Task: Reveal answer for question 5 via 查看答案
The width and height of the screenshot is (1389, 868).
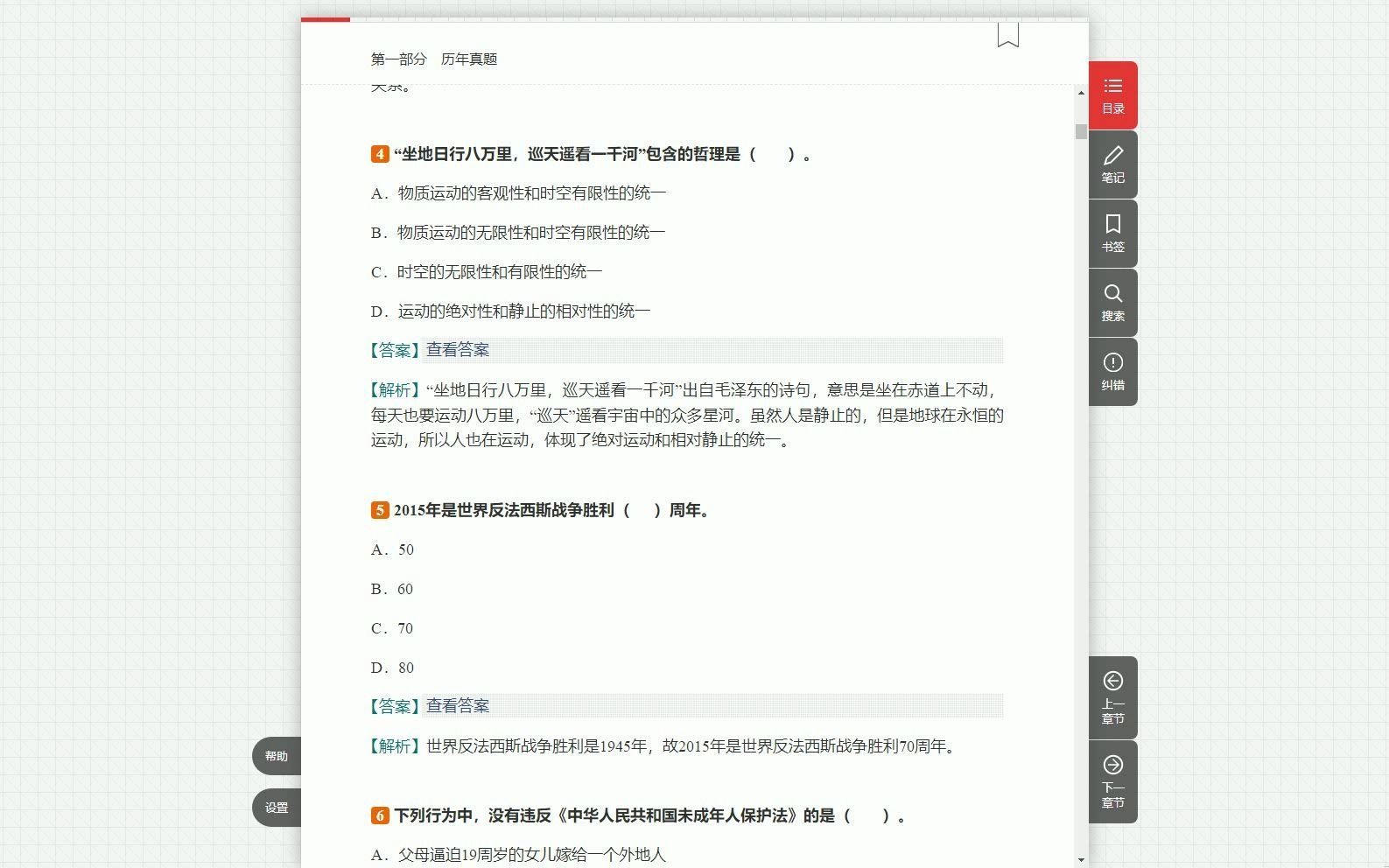Action: (458, 706)
